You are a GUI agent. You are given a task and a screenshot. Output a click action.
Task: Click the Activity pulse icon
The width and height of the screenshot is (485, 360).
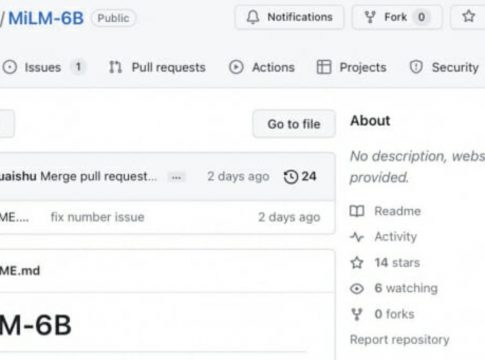pyautogui.click(x=357, y=237)
